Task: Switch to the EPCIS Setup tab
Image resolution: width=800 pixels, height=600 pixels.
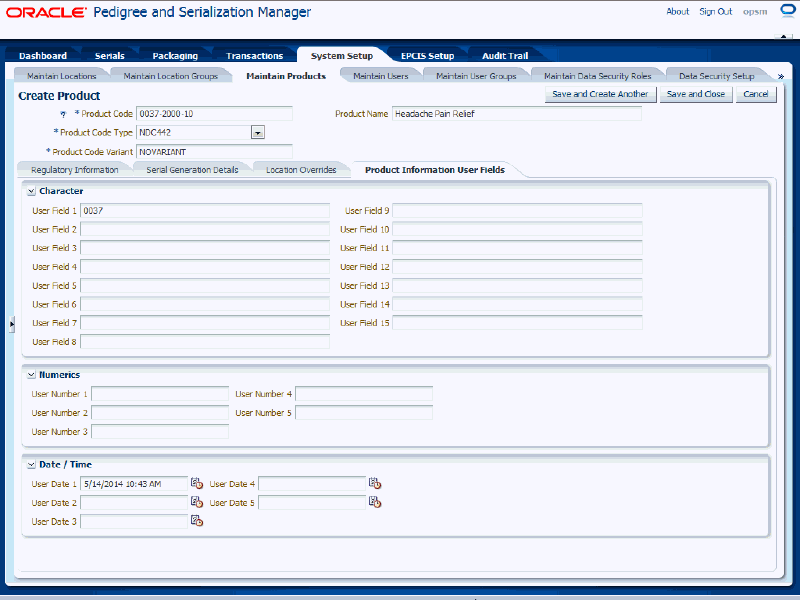Action: pyautogui.click(x=428, y=56)
